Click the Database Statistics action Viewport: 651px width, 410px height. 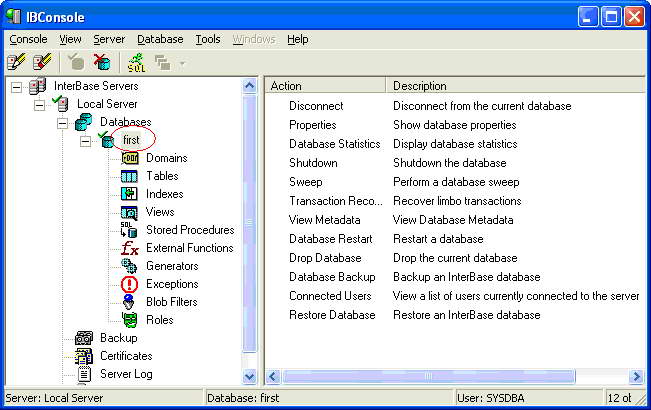335,144
